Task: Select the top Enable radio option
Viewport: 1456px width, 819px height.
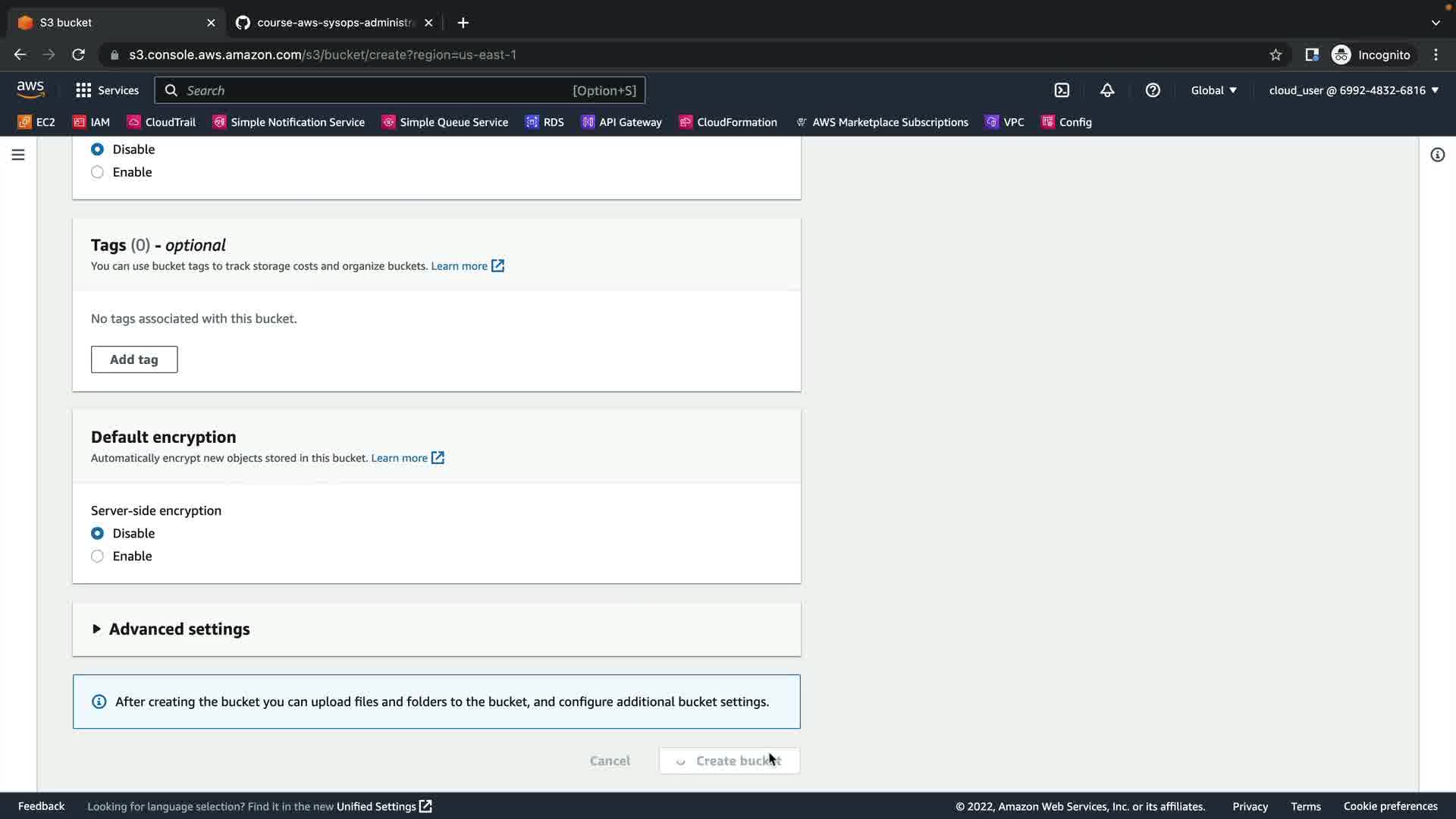Action: point(97,172)
